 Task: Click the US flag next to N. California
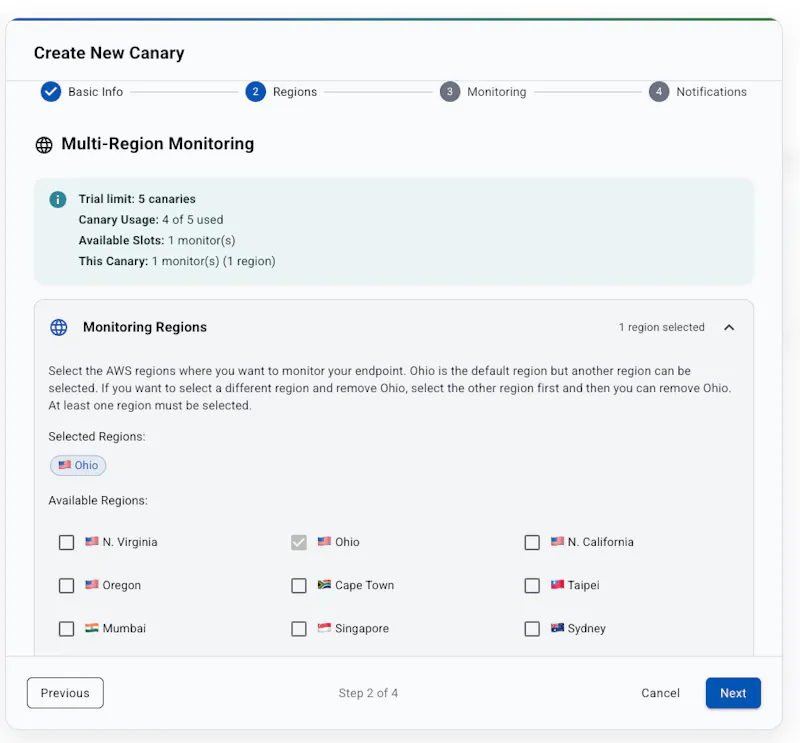(x=557, y=541)
